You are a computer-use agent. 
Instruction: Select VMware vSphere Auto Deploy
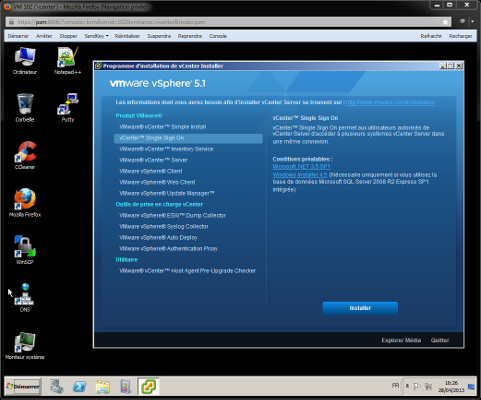pos(158,237)
